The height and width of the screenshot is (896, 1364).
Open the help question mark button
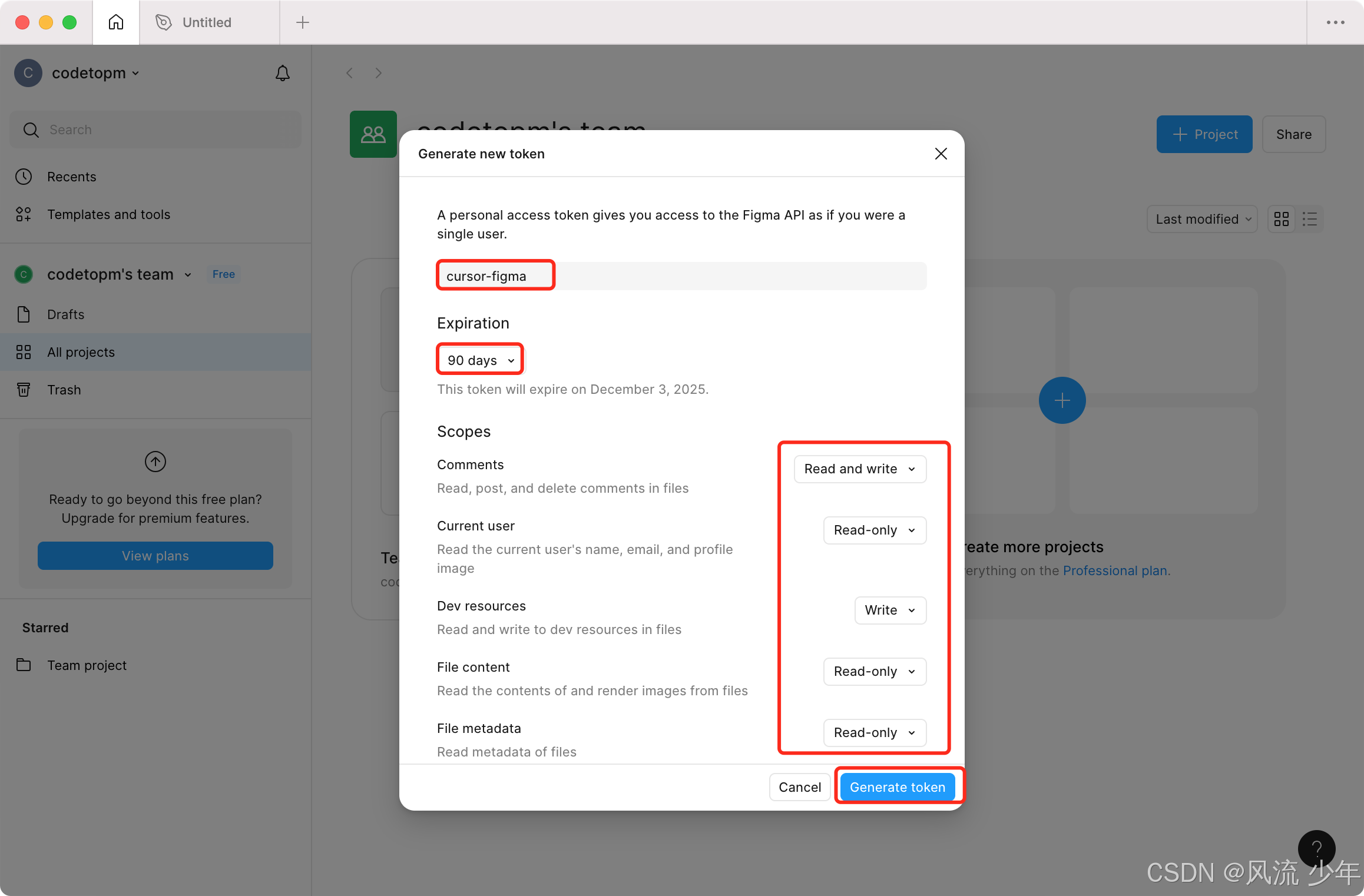1316,849
